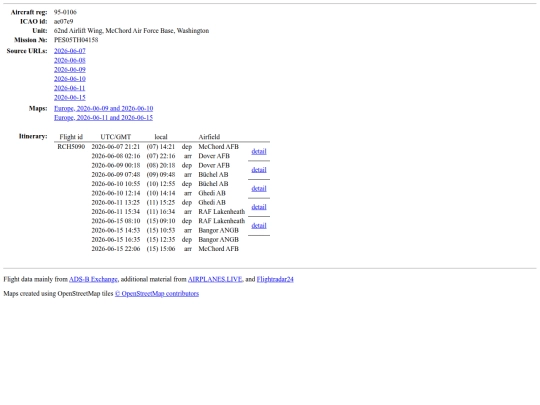
Task: Click the Maps label
Action: point(38,108)
